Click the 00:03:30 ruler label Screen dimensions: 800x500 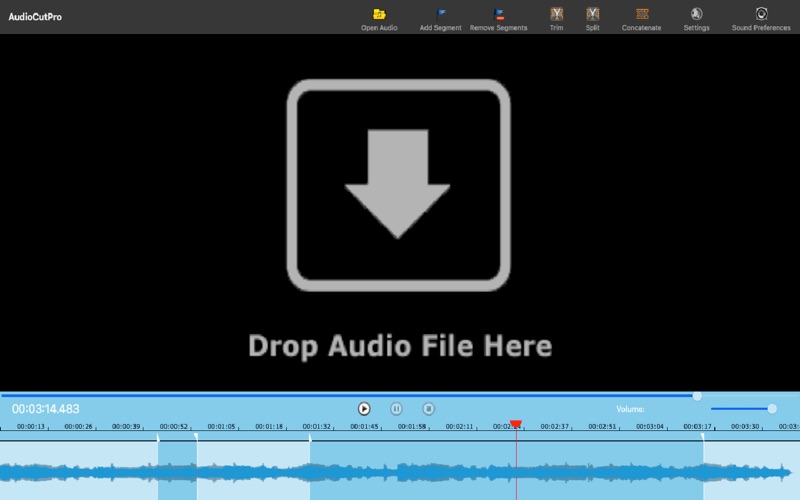(745, 427)
